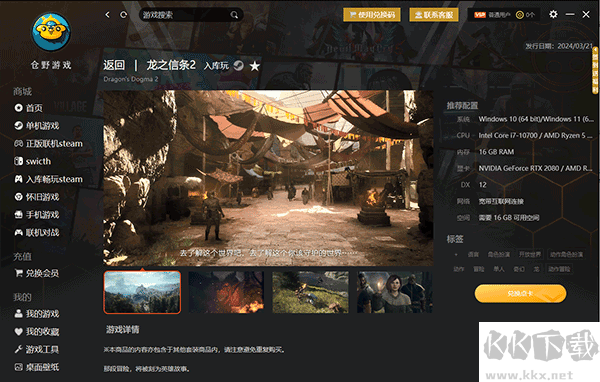Image resolution: width=600 pixels, height=382 pixels.
Task: Open settings with the gear icon
Action: tap(553, 15)
